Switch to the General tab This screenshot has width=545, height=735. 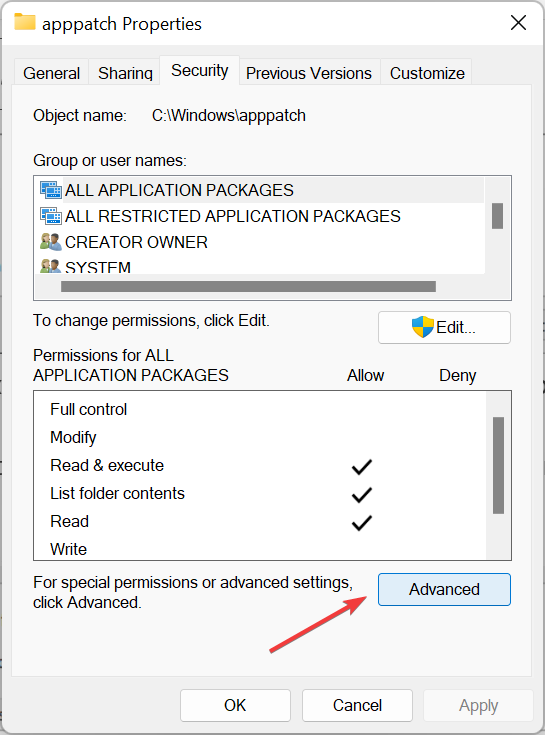pos(52,73)
